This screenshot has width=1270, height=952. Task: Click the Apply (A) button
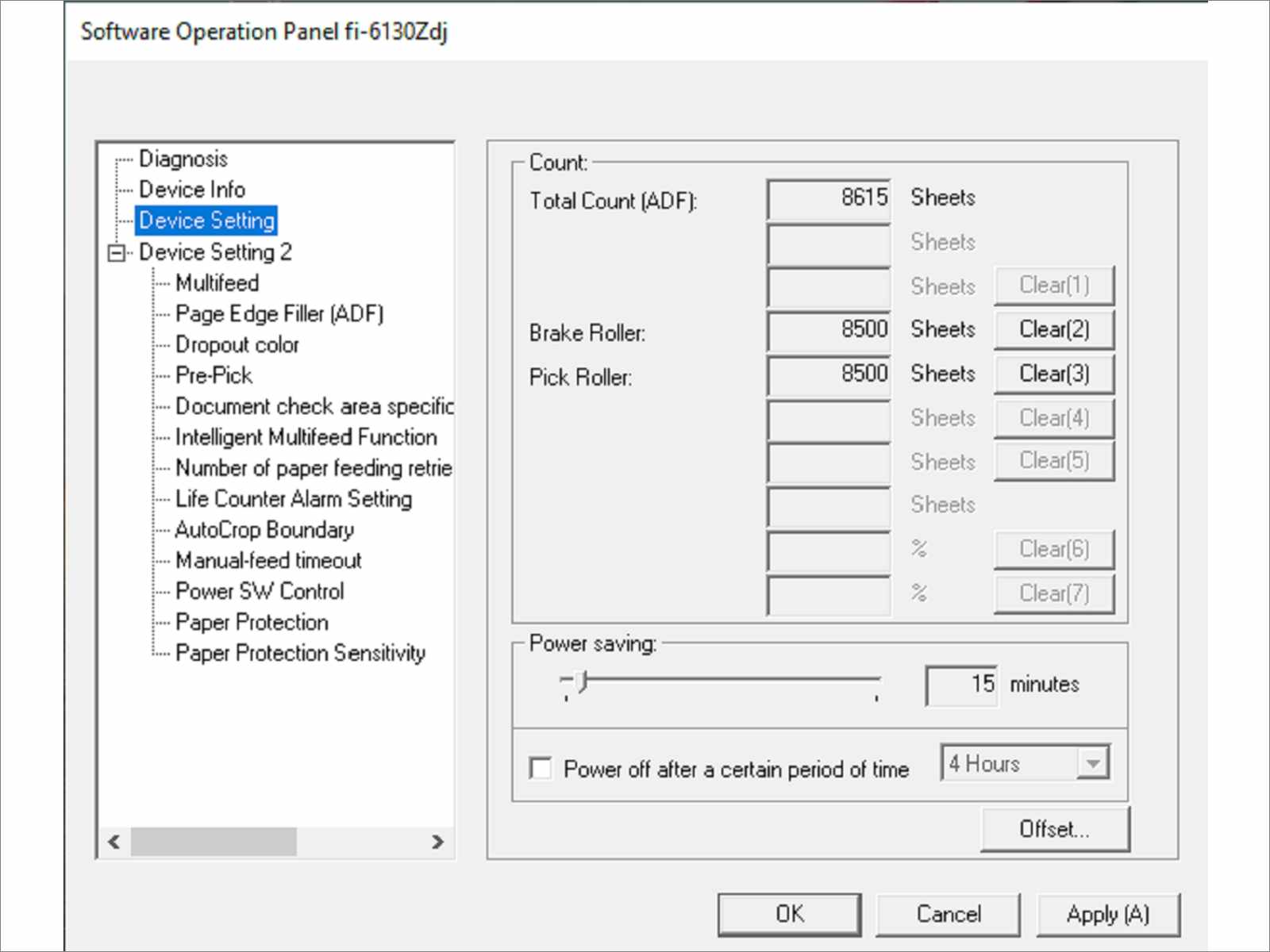pos(1108,915)
